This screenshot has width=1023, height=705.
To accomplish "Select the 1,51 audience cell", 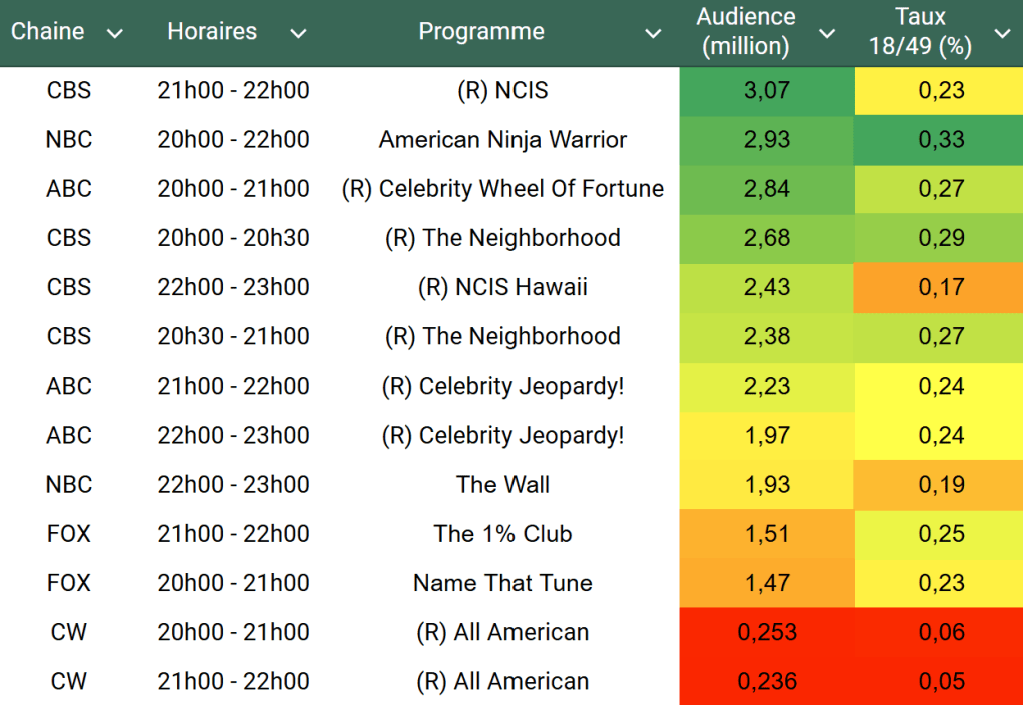I will [767, 534].
